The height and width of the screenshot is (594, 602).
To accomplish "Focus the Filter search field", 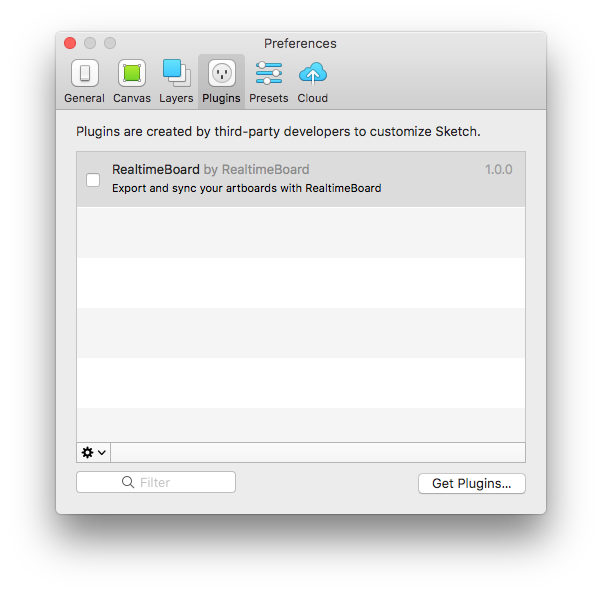I will point(170,482).
